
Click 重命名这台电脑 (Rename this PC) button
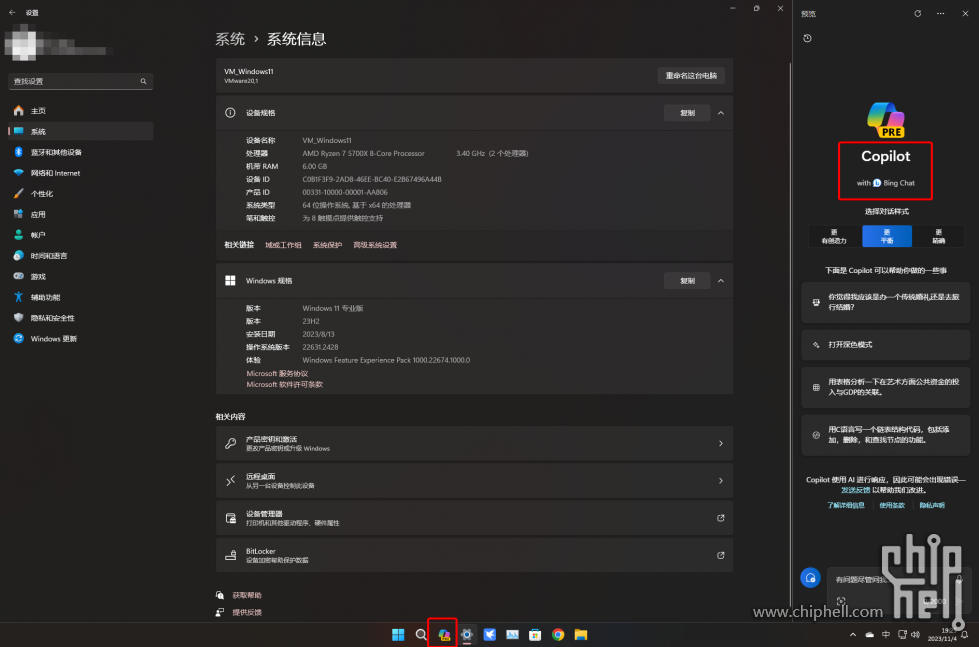coord(691,76)
